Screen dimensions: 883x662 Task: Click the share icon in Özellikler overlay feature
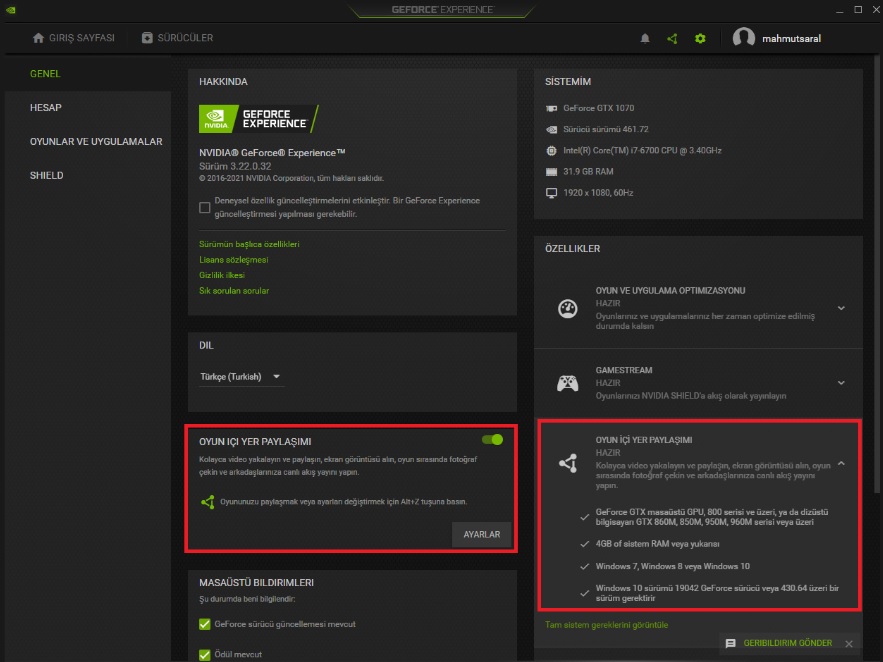568,463
